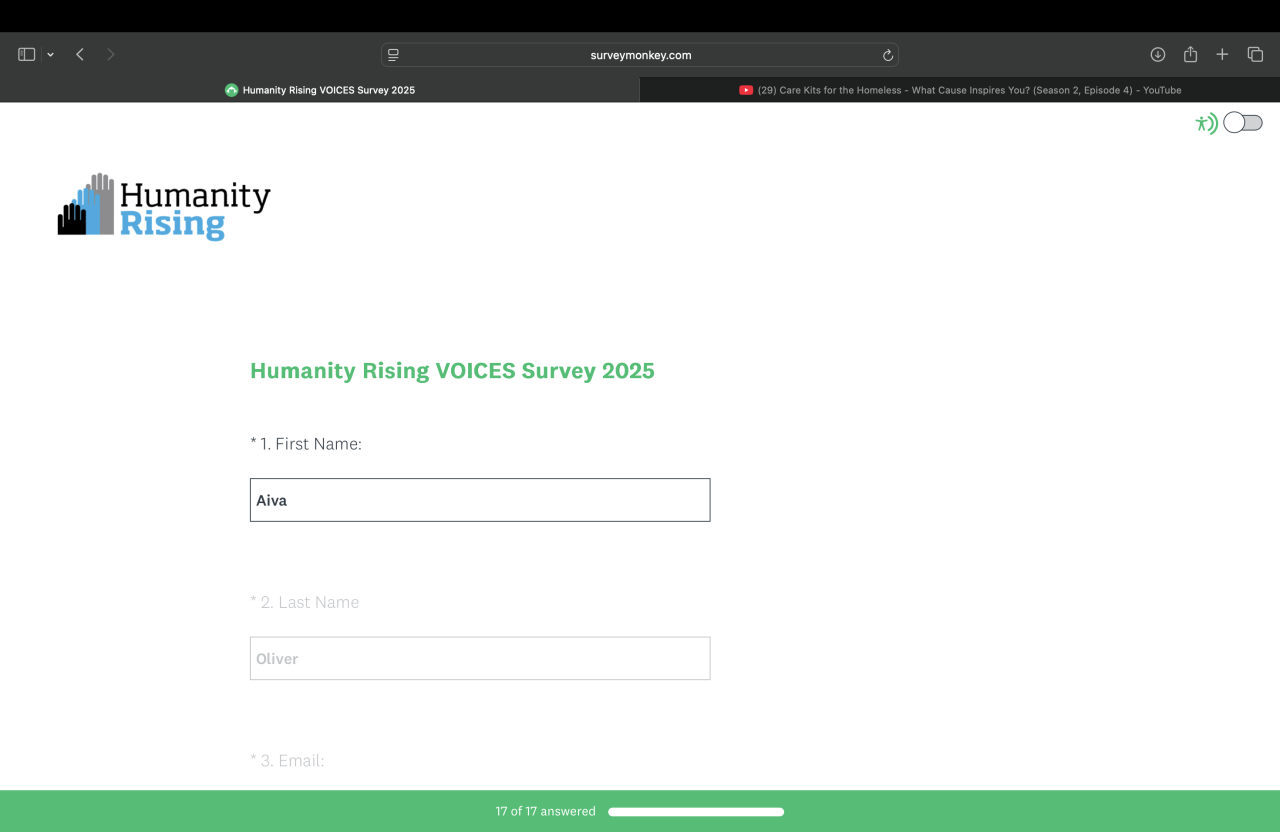Screen dimensions: 1280x832
Task: Toggle the accessibility mode switch
Action: click(x=1243, y=123)
